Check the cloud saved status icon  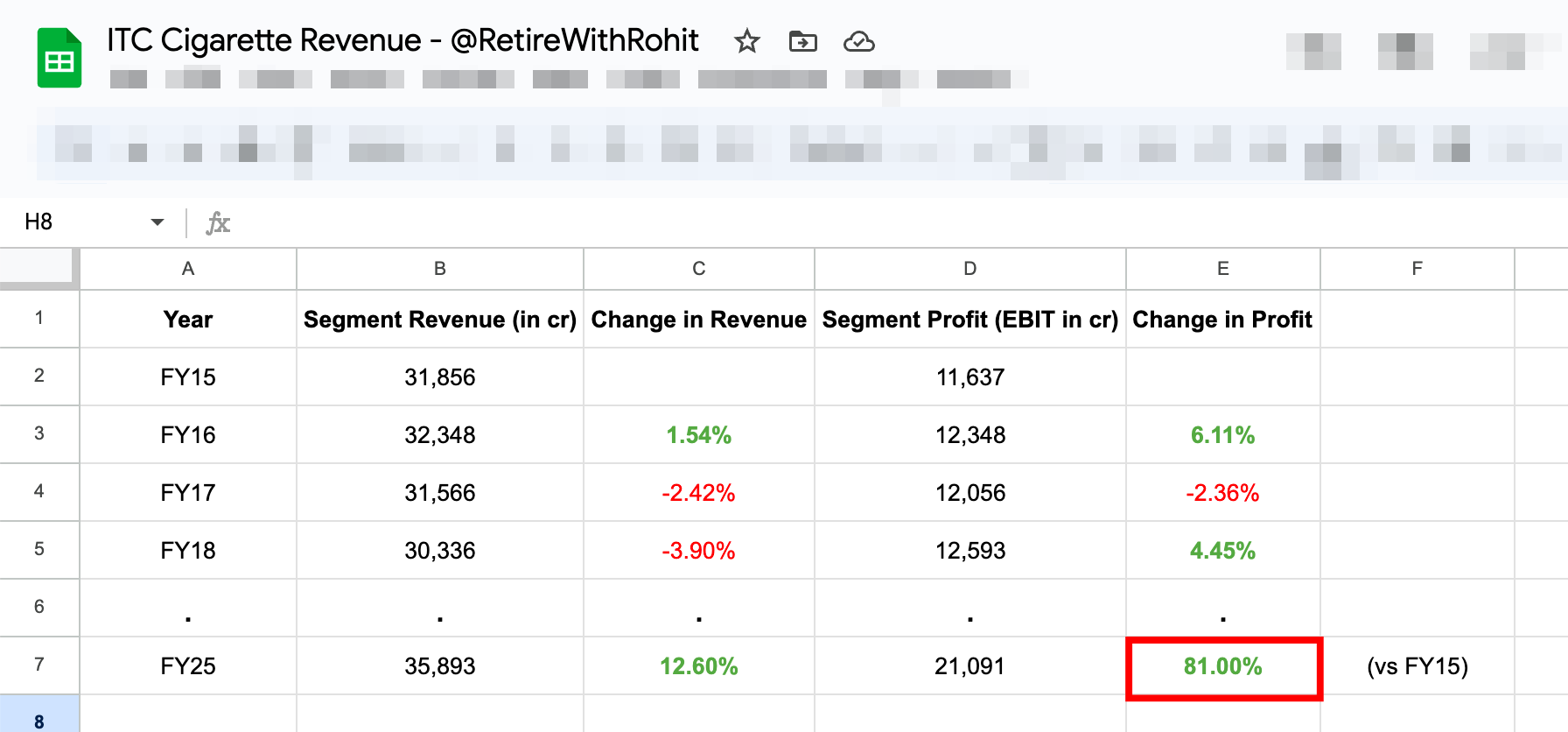[x=858, y=41]
